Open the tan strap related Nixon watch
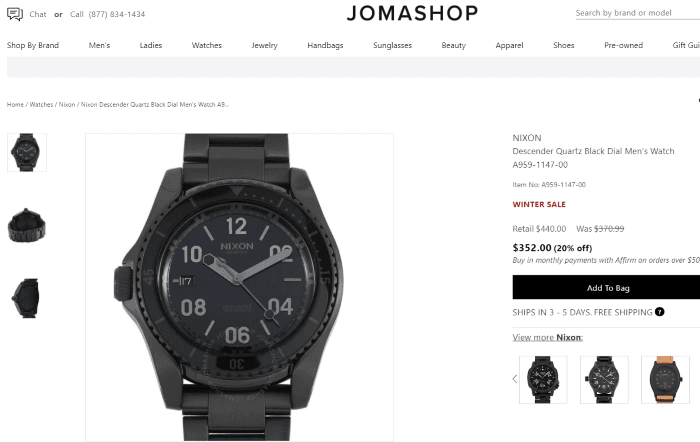Viewport: 700px width, 442px height. tap(665, 380)
